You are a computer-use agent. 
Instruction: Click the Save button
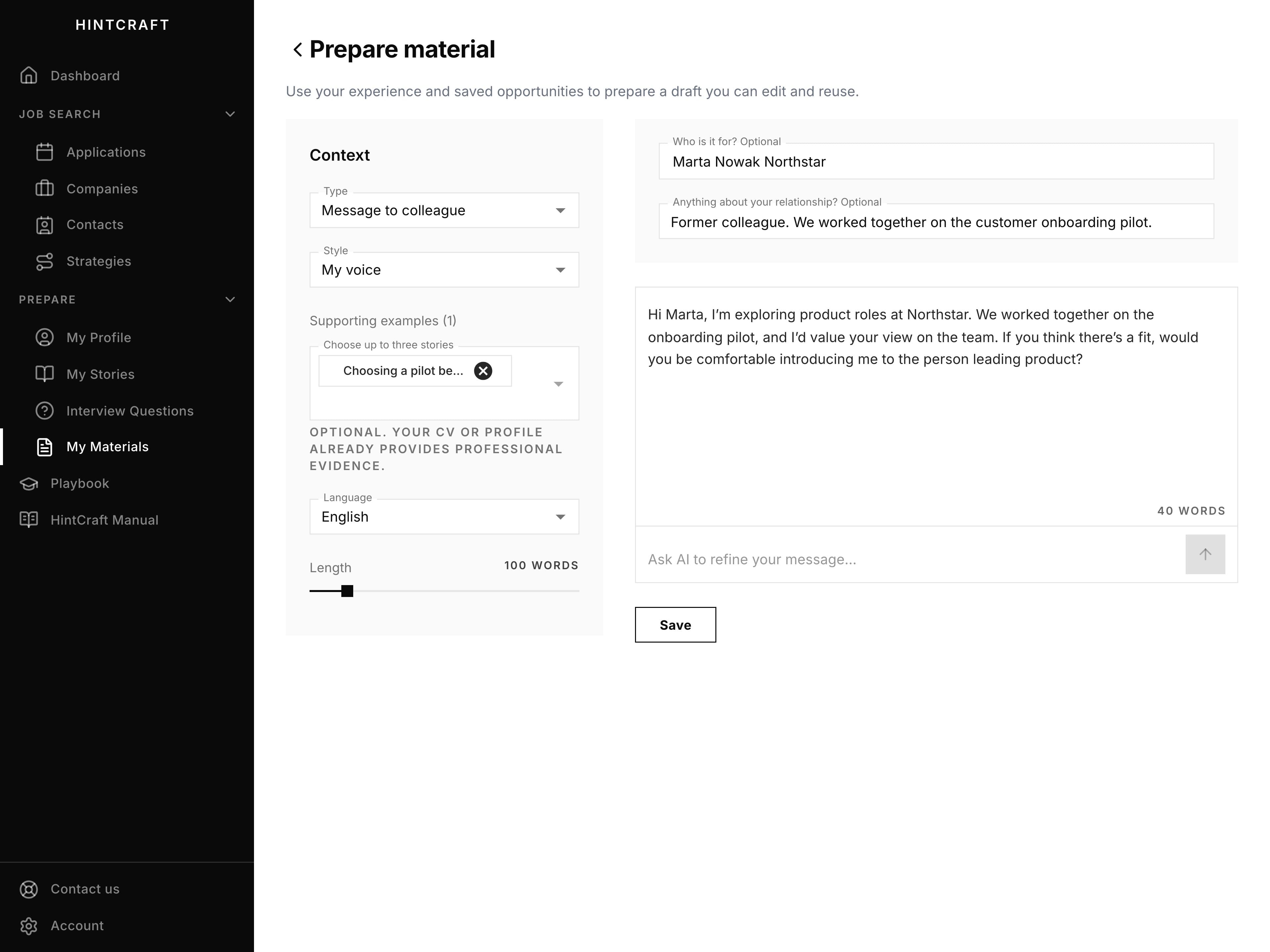[675, 625]
